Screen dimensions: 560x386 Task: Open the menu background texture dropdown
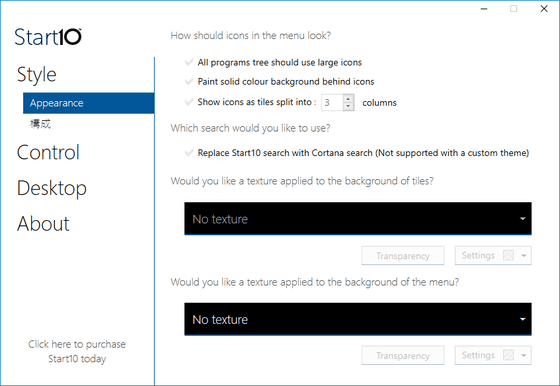(358, 319)
